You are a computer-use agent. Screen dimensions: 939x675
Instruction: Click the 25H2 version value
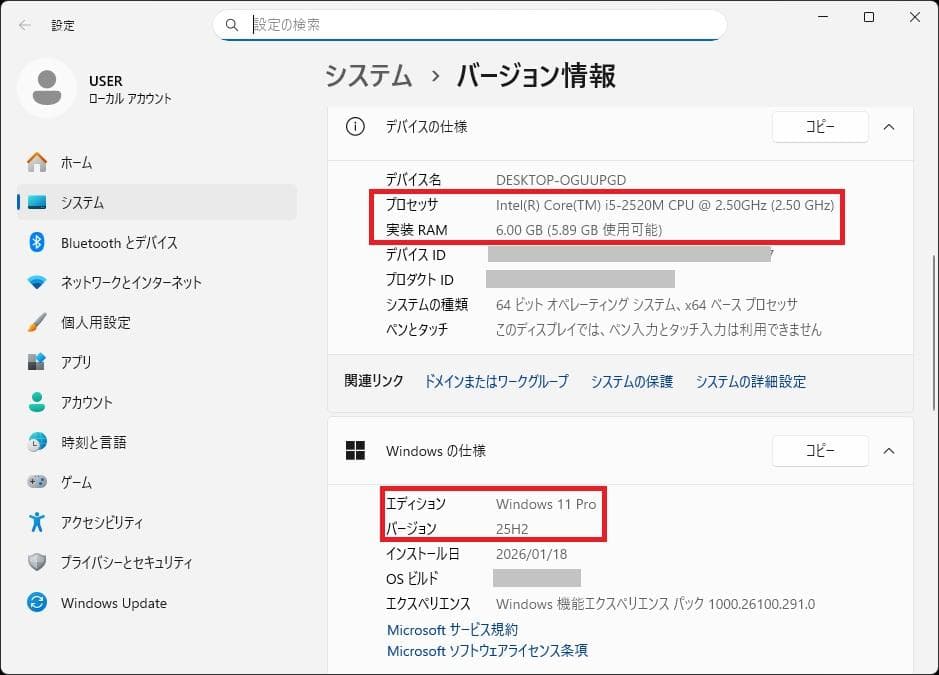pyautogui.click(x=512, y=529)
